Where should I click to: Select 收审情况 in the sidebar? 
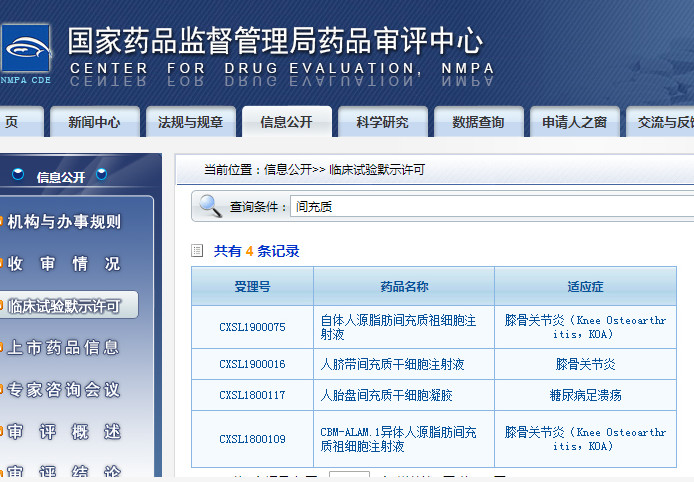pos(64,264)
